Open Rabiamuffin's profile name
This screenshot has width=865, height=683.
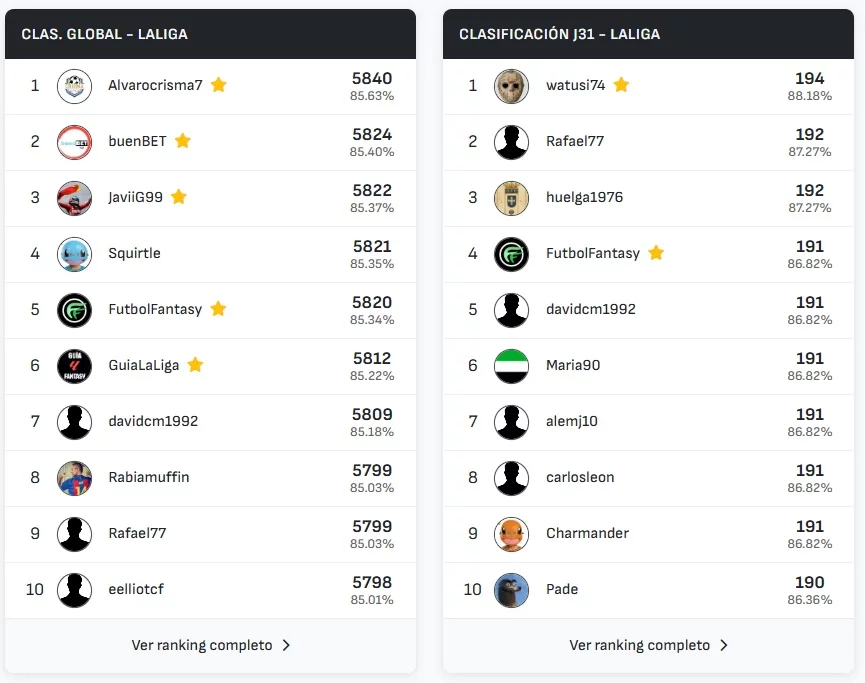[149, 478]
